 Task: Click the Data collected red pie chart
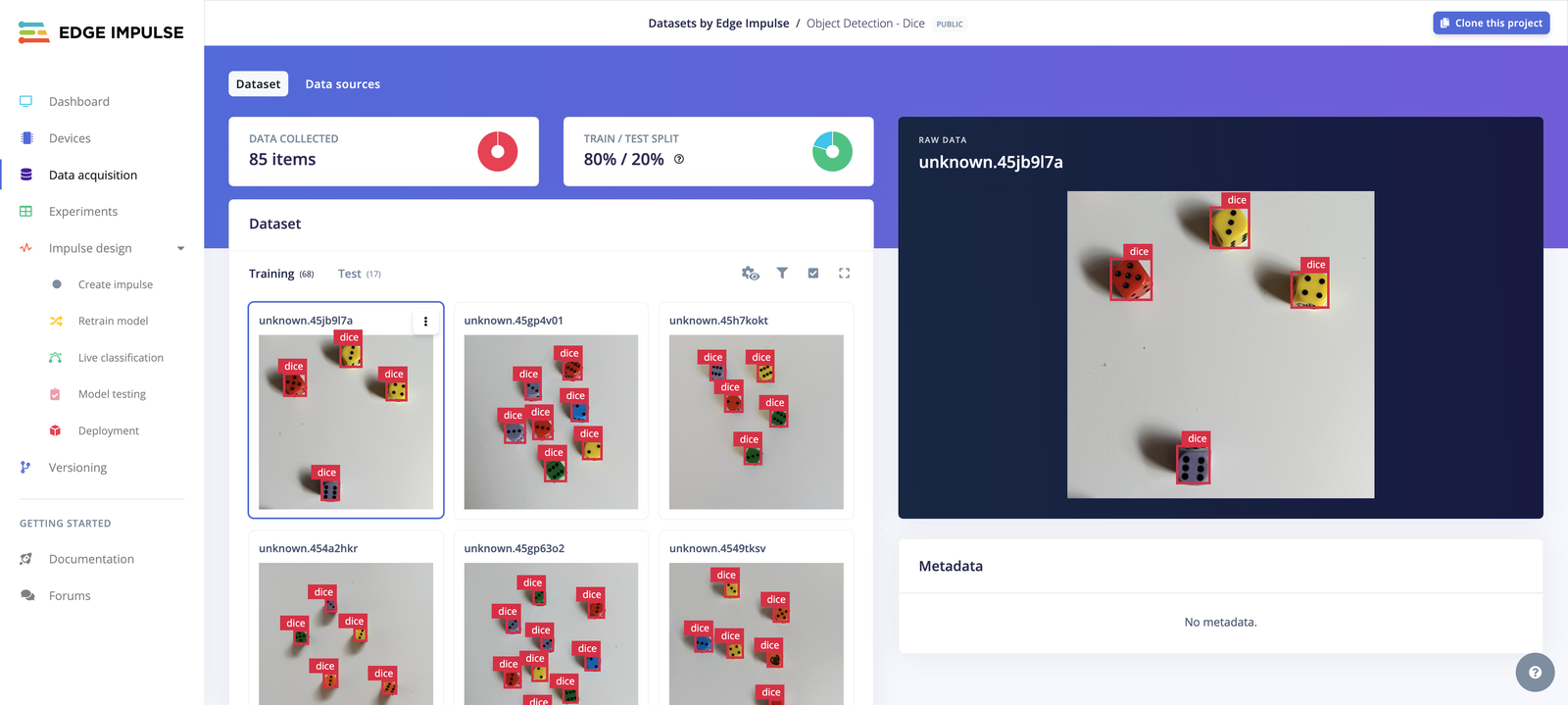coord(498,152)
